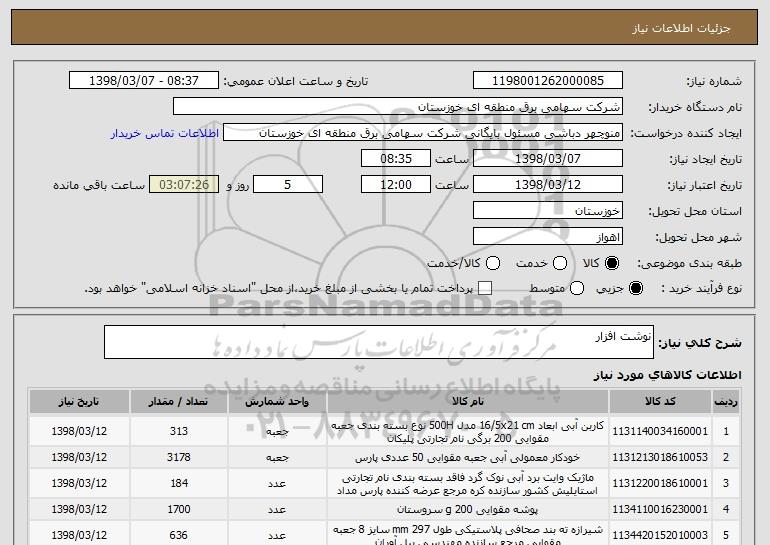Select the پوشه مقوایی item in row 4

click(468, 510)
